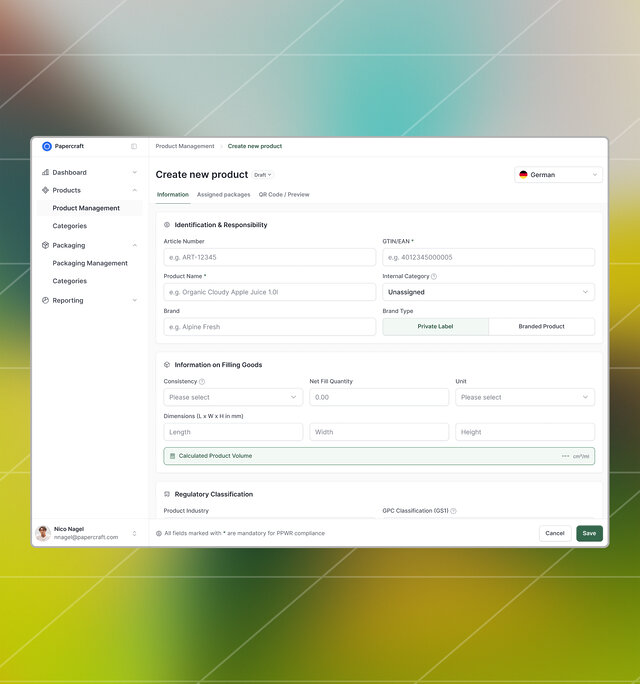Open the German language selector

[558, 175]
